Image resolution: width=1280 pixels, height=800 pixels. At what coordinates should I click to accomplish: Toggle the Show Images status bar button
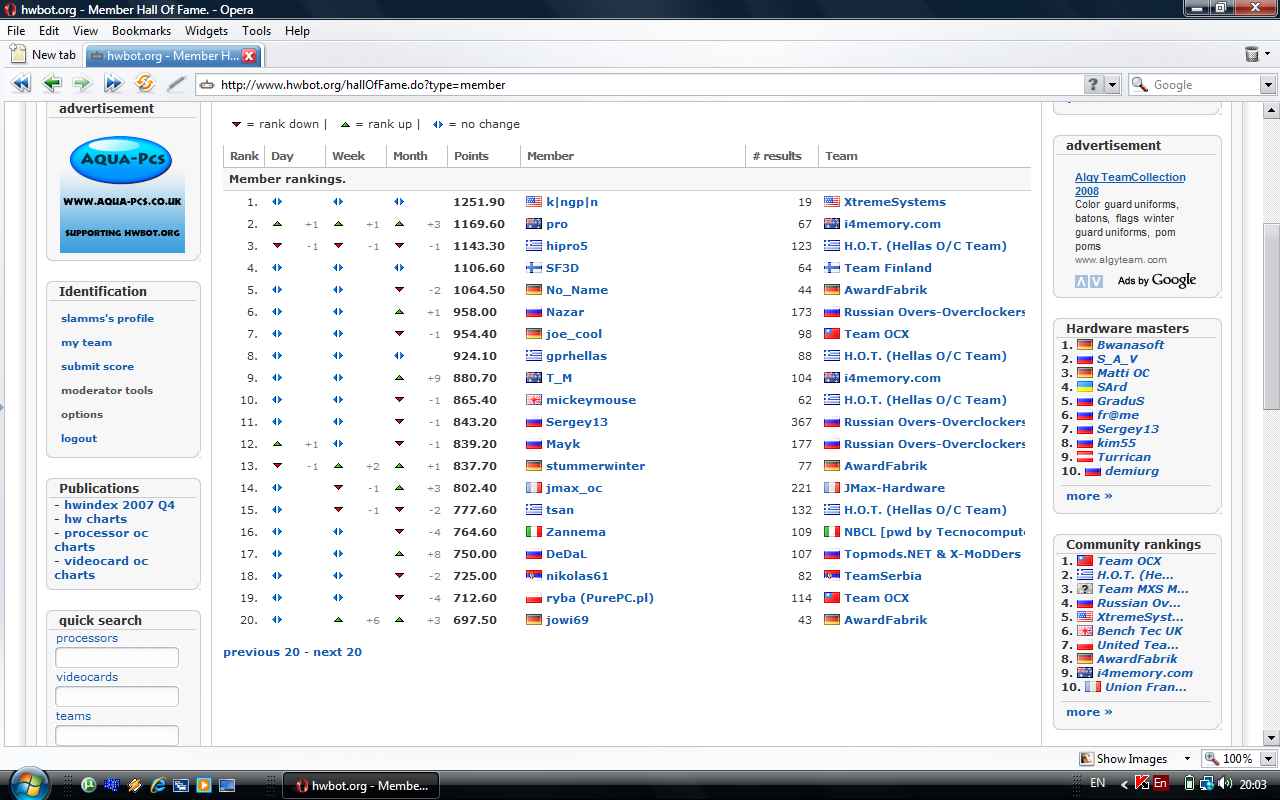tap(1124, 758)
